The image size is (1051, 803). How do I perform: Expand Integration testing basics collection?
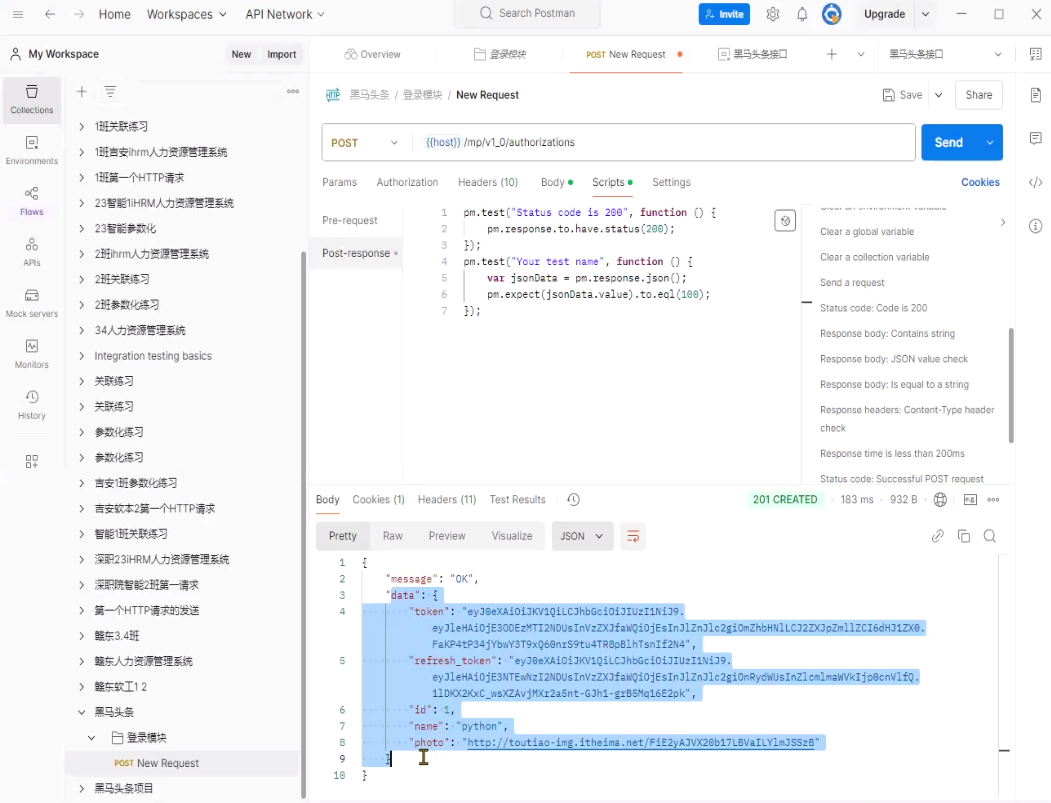(x=81, y=356)
